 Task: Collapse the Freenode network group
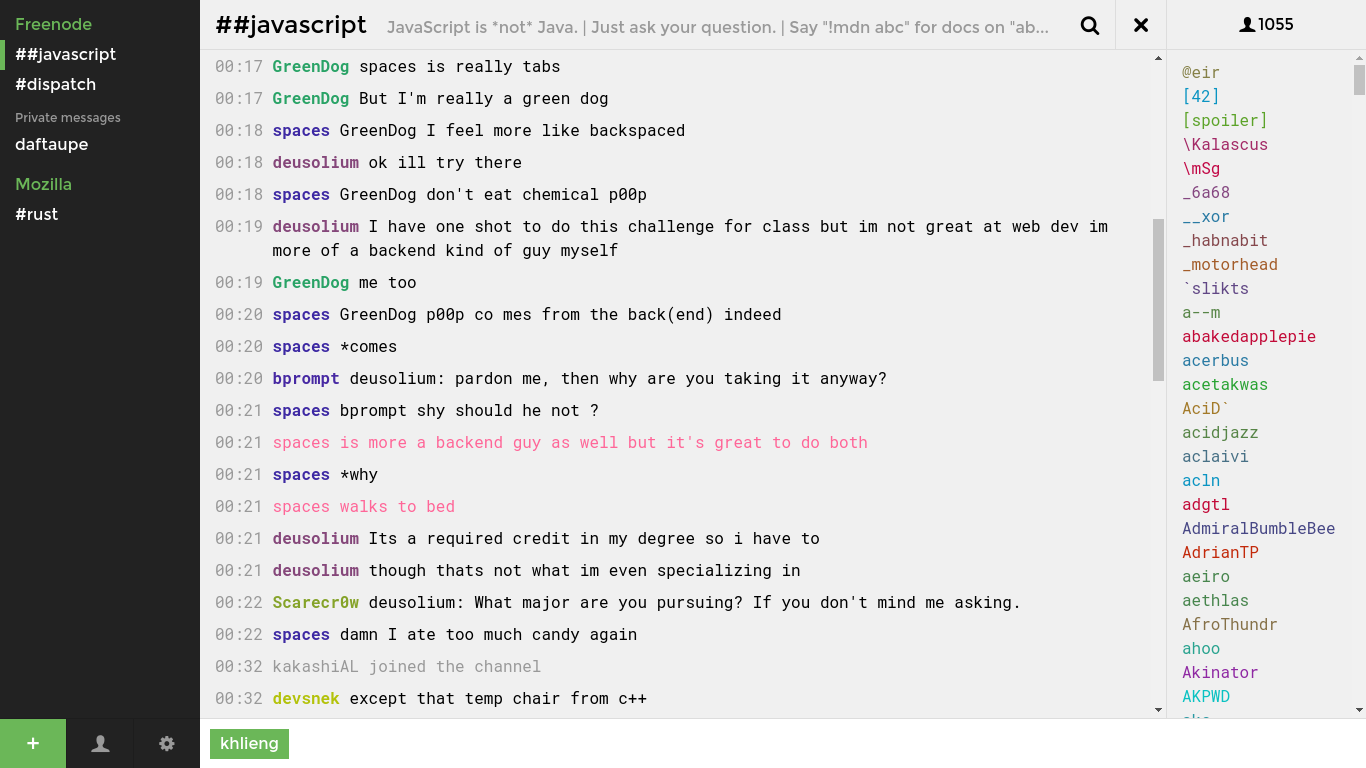point(53,24)
